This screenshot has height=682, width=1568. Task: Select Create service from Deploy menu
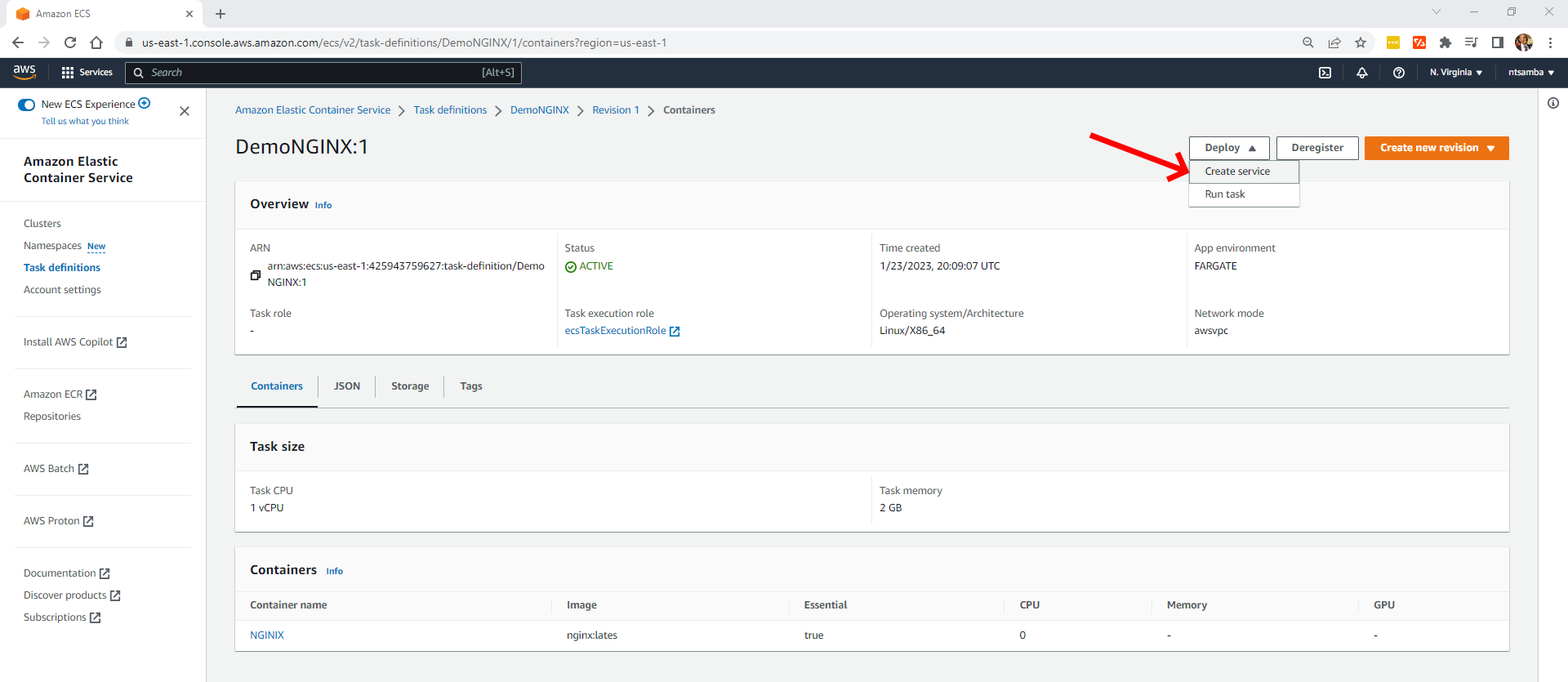(x=1236, y=172)
